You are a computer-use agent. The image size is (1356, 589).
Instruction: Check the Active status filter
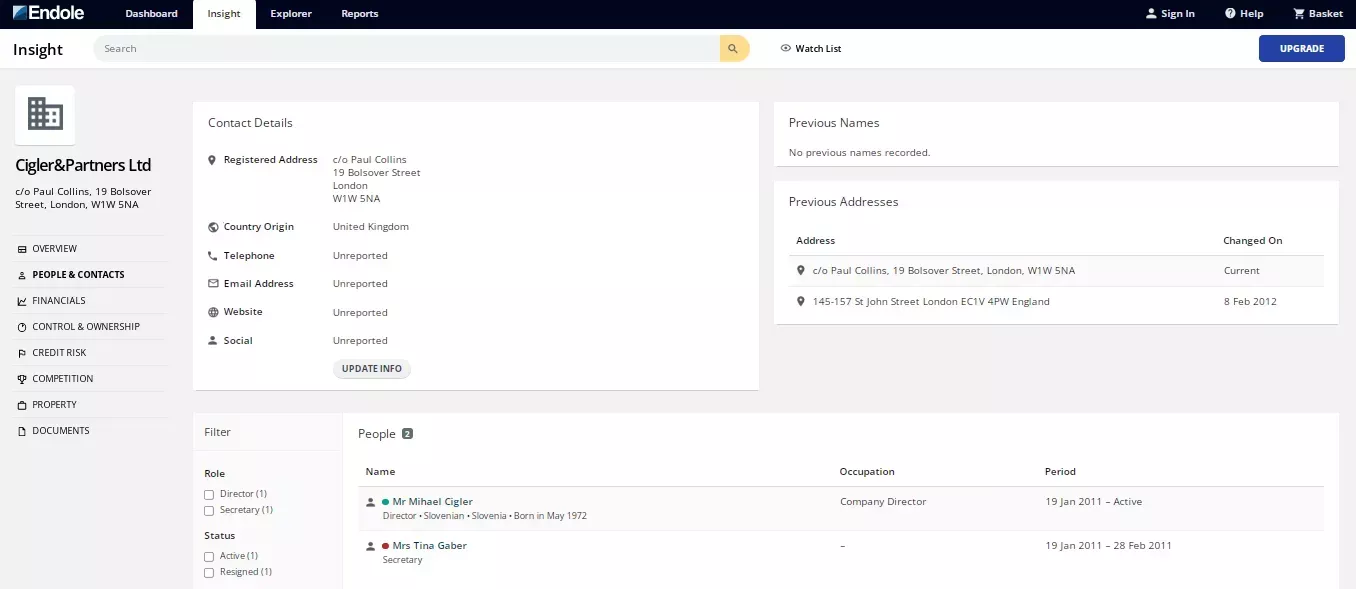(x=209, y=556)
